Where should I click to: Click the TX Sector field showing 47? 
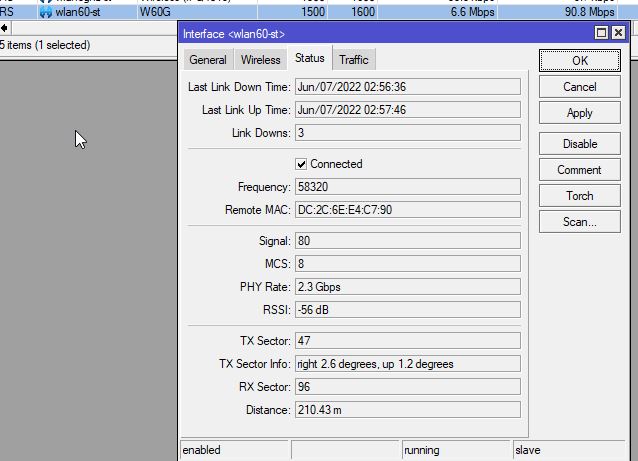408,341
